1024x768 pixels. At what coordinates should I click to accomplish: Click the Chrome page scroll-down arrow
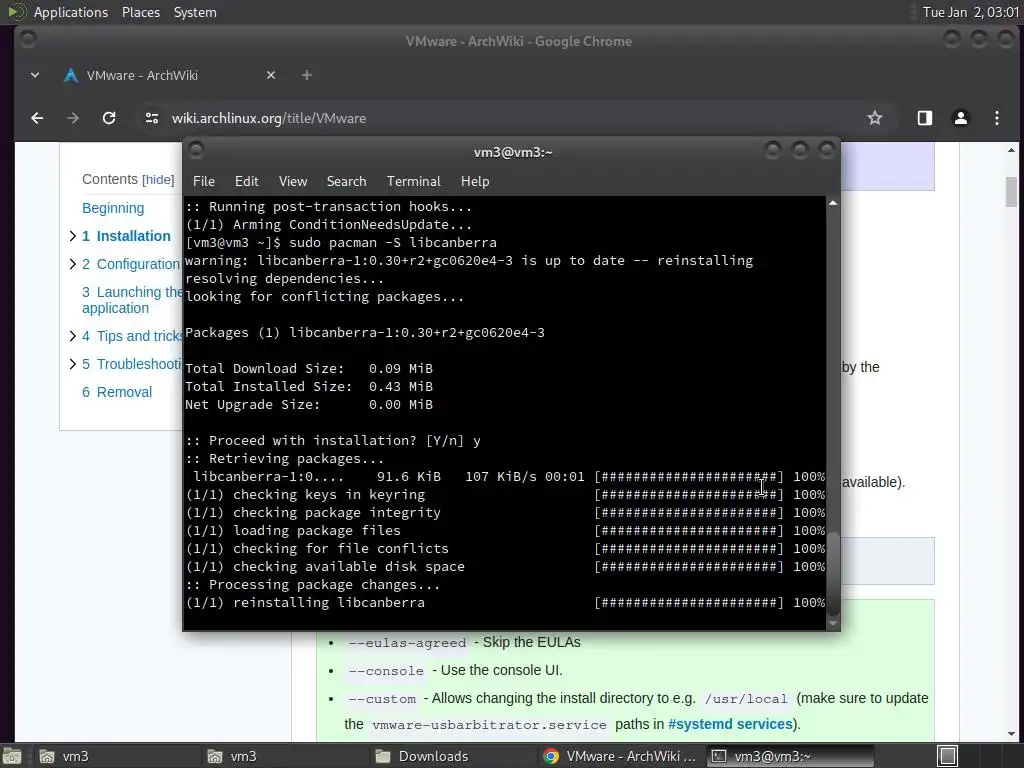[x=1011, y=734]
